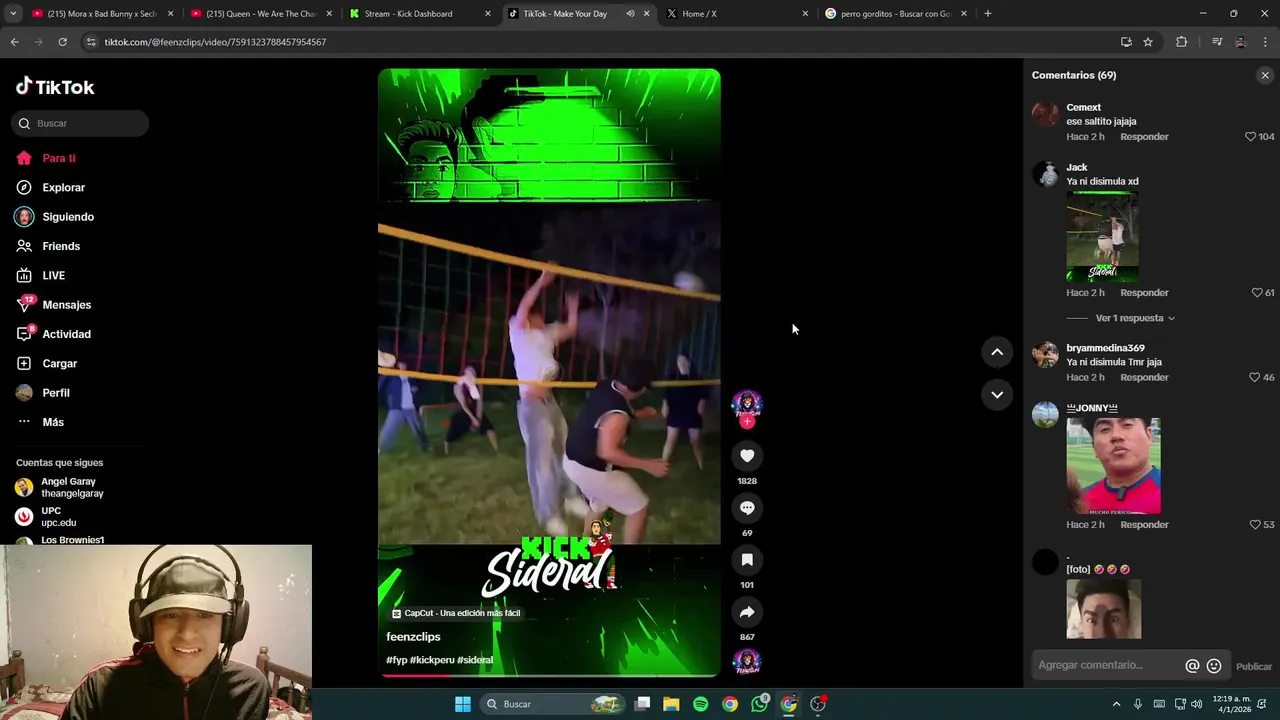This screenshot has height=720, width=1280.
Task: Open JONNY's comment image thumbnail
Action: pyautogui.click(x=1113, y=466)
